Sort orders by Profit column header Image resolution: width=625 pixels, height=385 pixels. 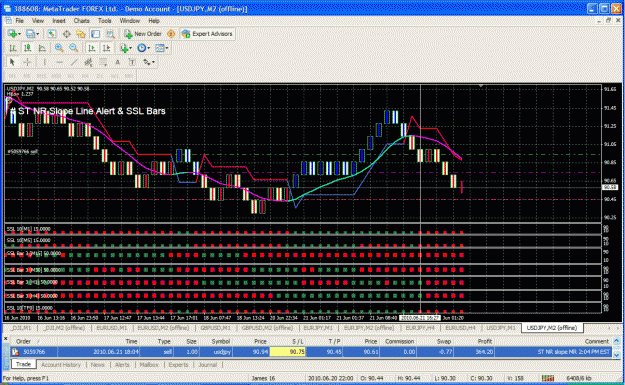point(485,342)
